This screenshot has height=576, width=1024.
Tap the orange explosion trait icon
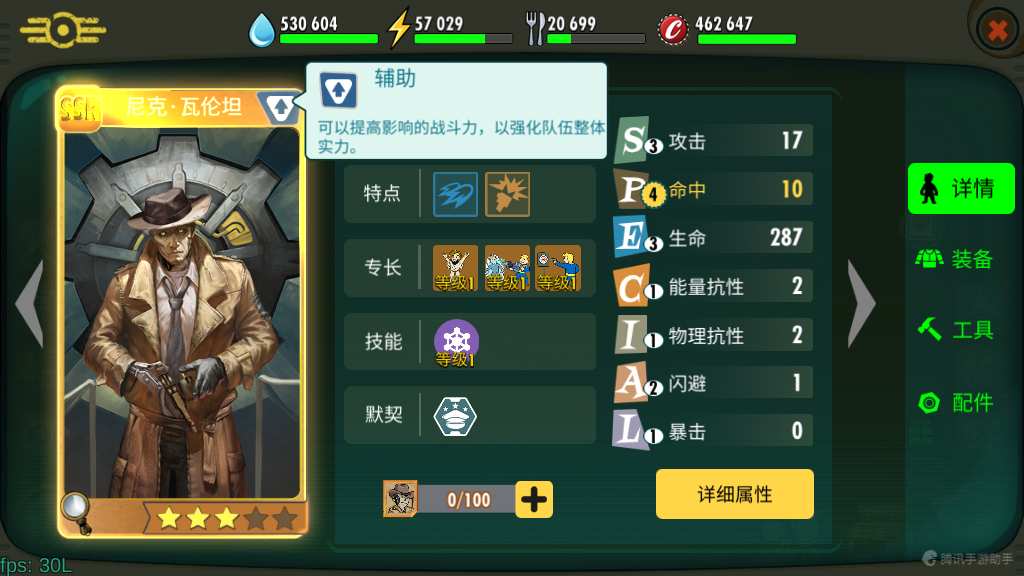[x=507, y=195]
